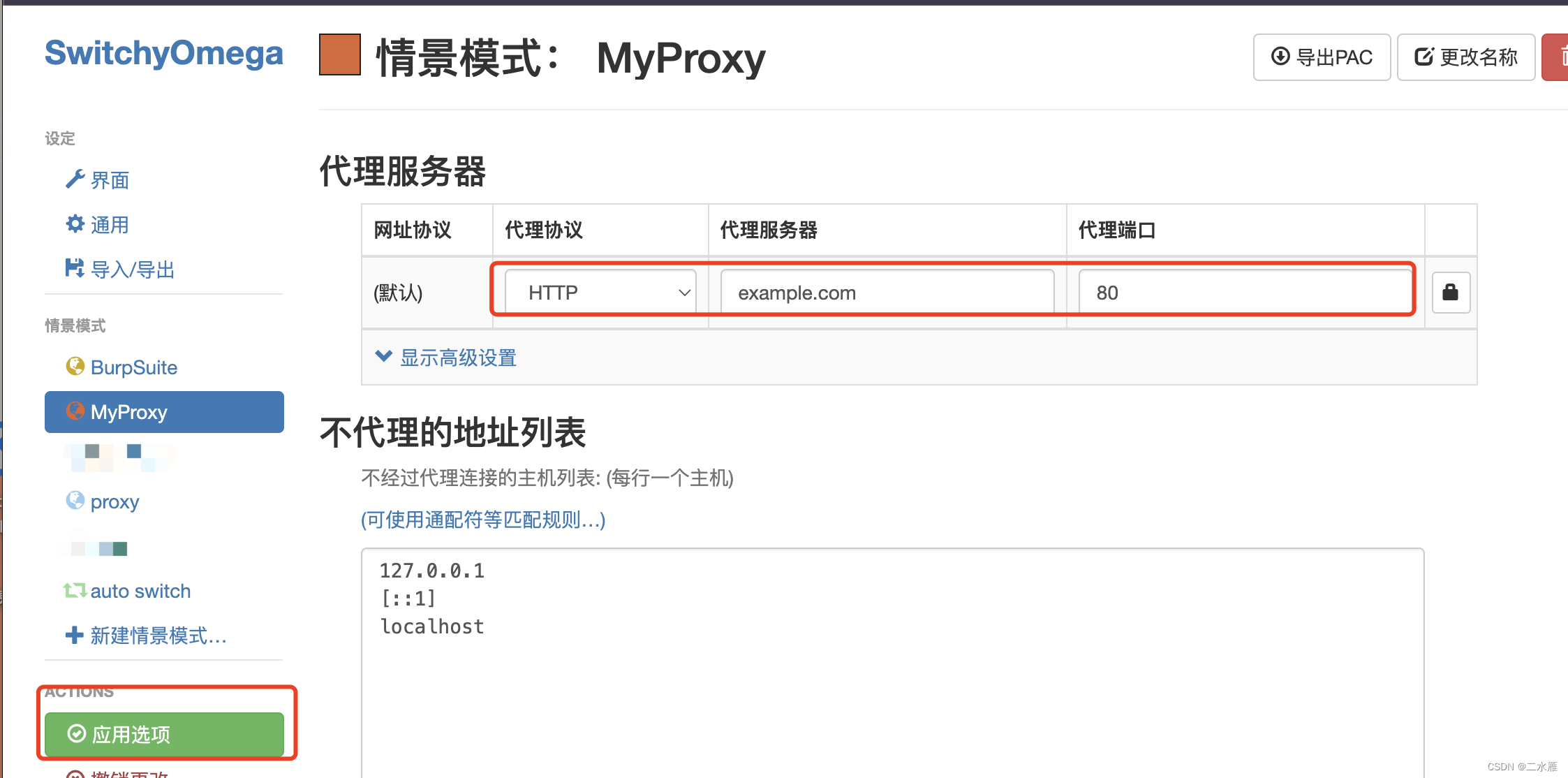This screenshot has height=778, width=1568.
Task: Open 导入/导出 save disk icon
Action: tap(75, 268)
